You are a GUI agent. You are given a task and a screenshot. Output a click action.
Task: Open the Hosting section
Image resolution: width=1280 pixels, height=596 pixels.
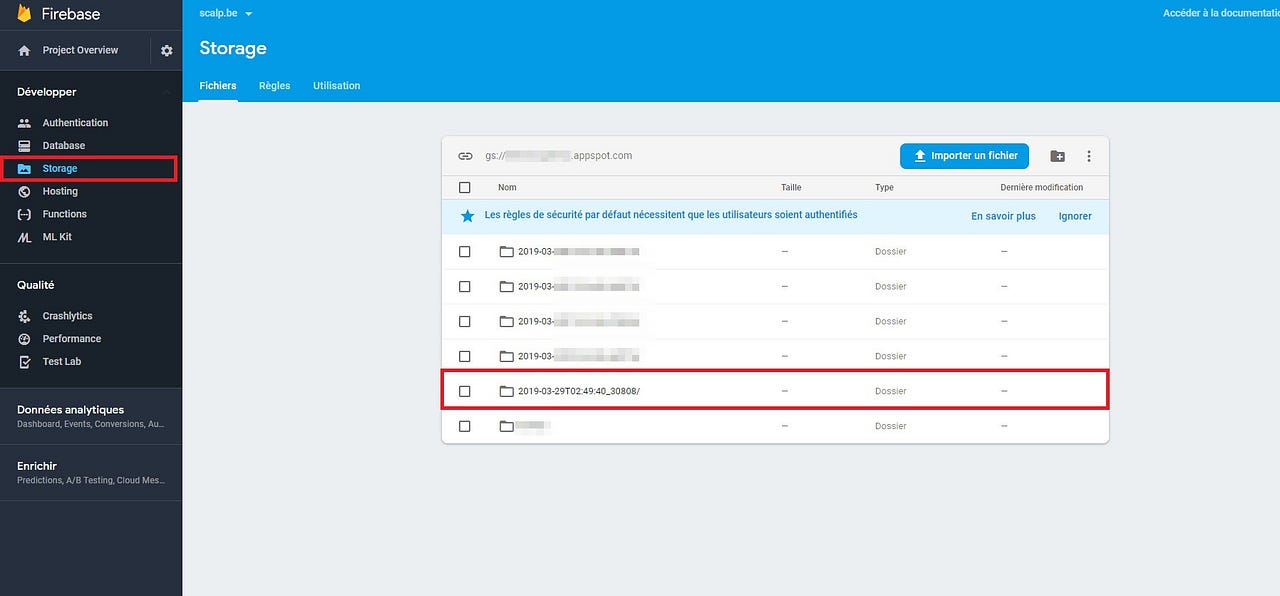coord(62,191)
